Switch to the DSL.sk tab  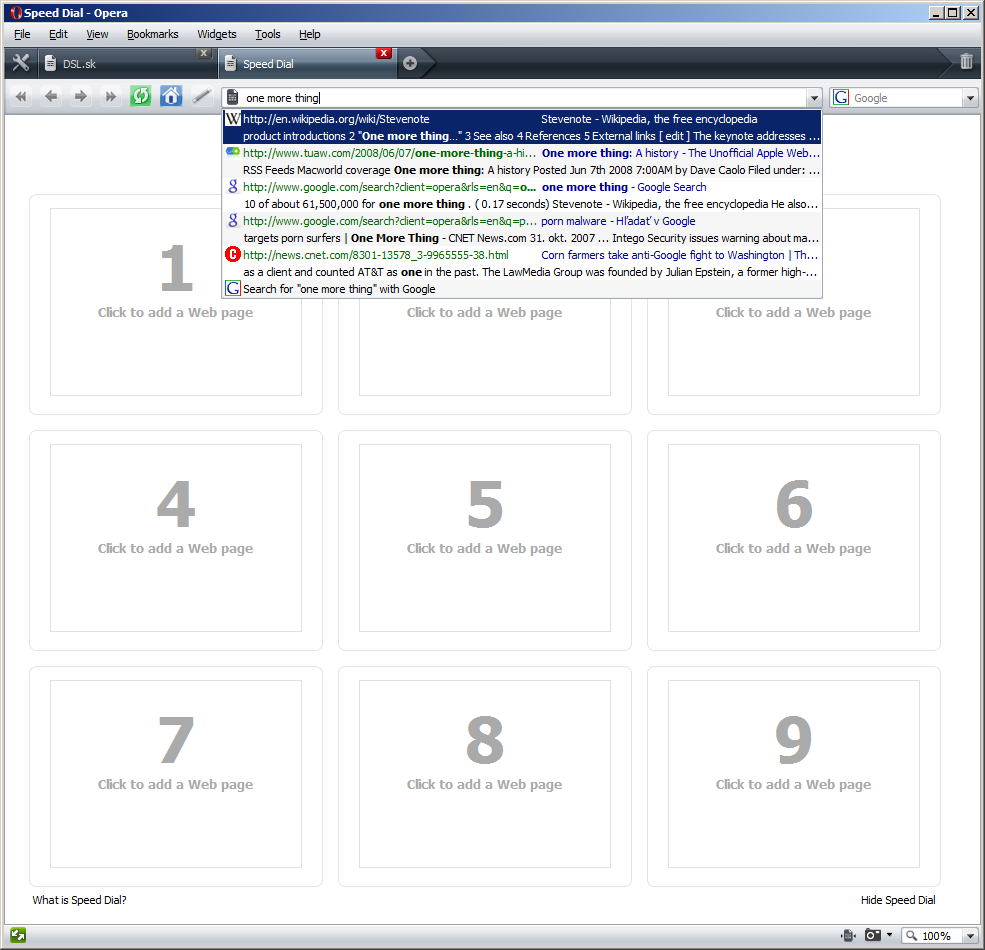pyautogui.click(x=126, y=63)
